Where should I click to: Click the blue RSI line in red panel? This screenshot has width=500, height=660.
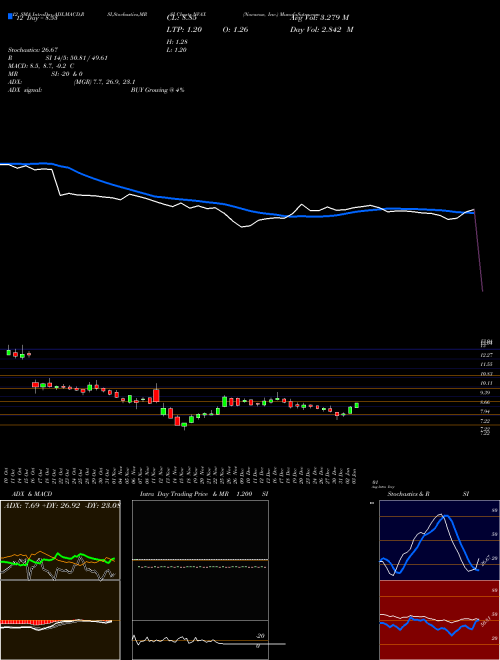click(429, 625)
